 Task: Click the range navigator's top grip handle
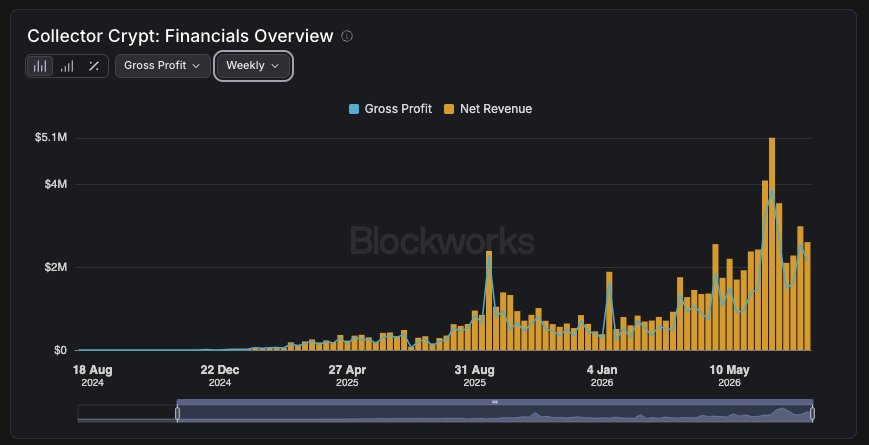495,402
